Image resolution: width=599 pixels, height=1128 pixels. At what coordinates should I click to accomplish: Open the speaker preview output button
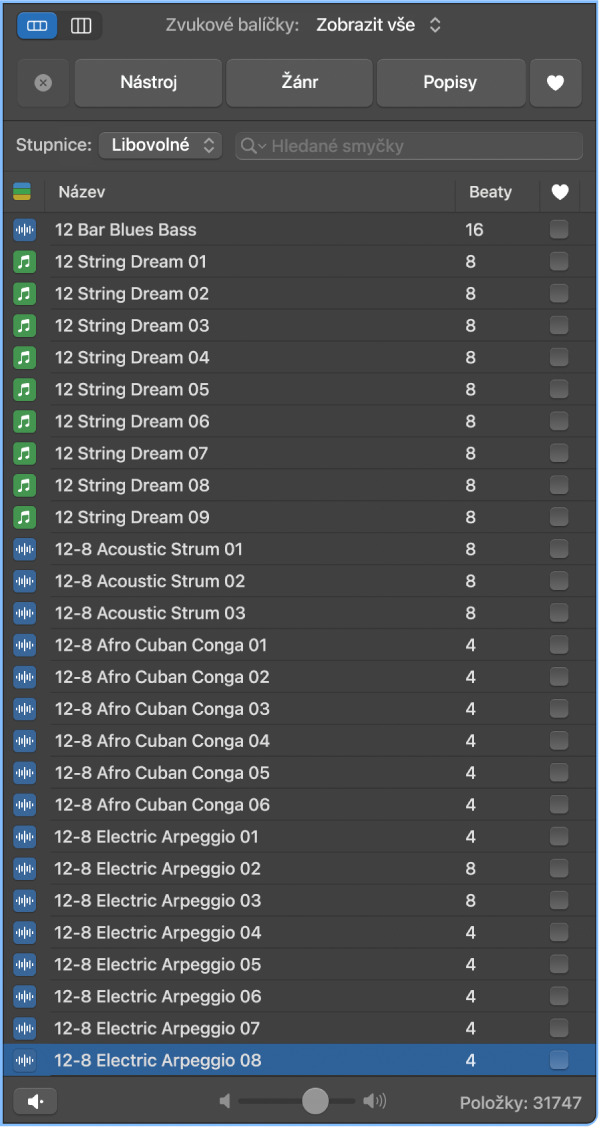coord(35,1101)
